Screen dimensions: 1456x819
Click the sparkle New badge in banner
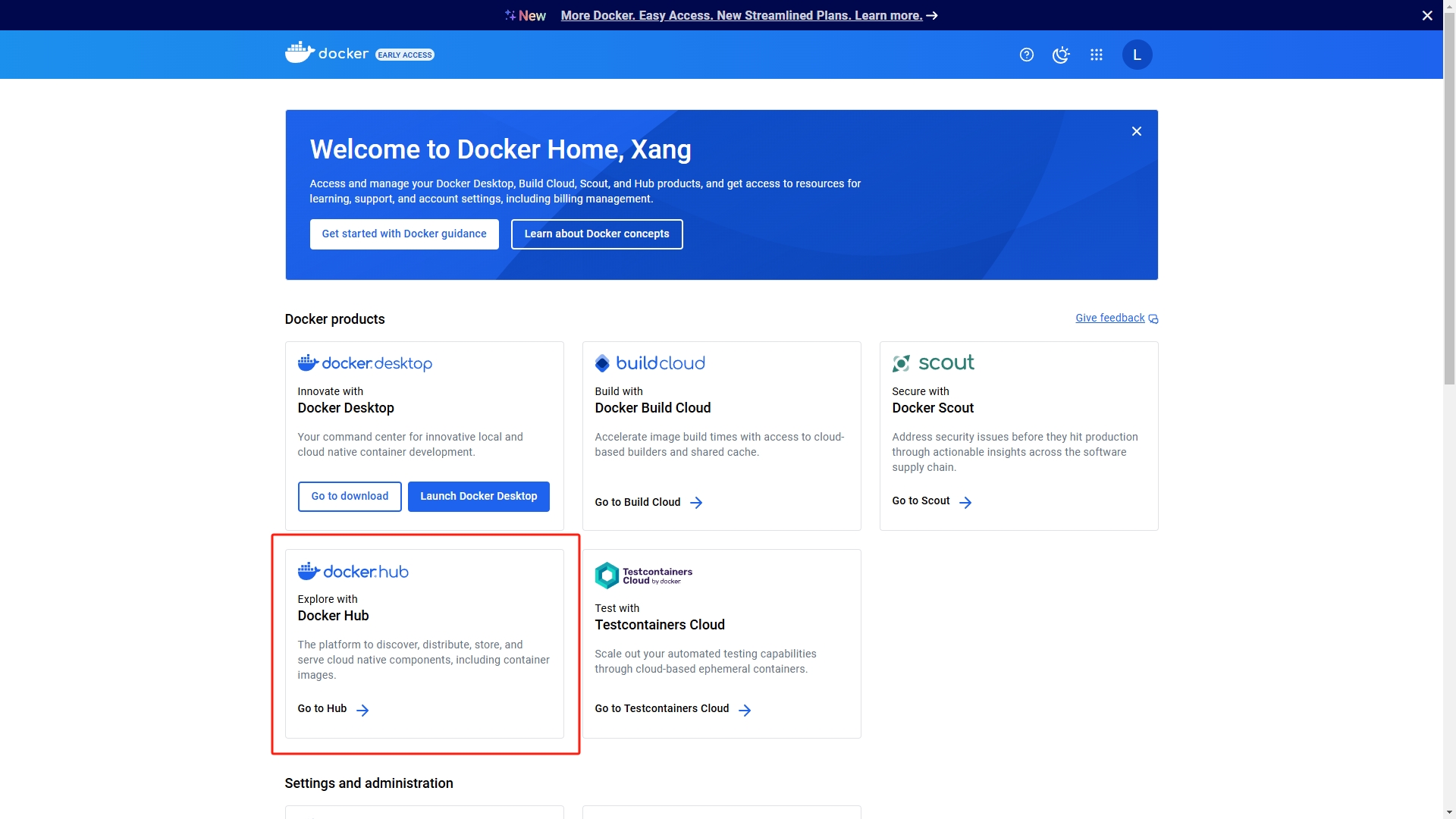click(525, 15)
